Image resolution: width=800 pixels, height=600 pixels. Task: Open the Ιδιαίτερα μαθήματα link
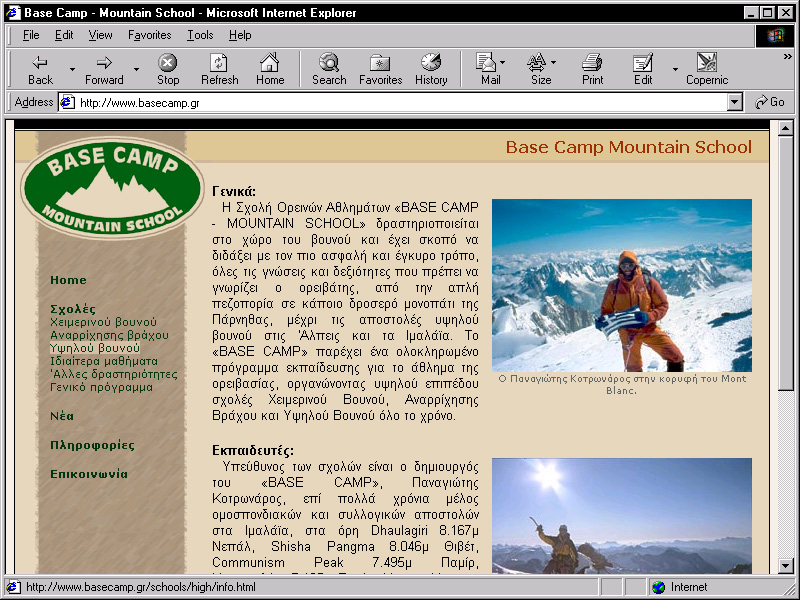click(104, 361)
